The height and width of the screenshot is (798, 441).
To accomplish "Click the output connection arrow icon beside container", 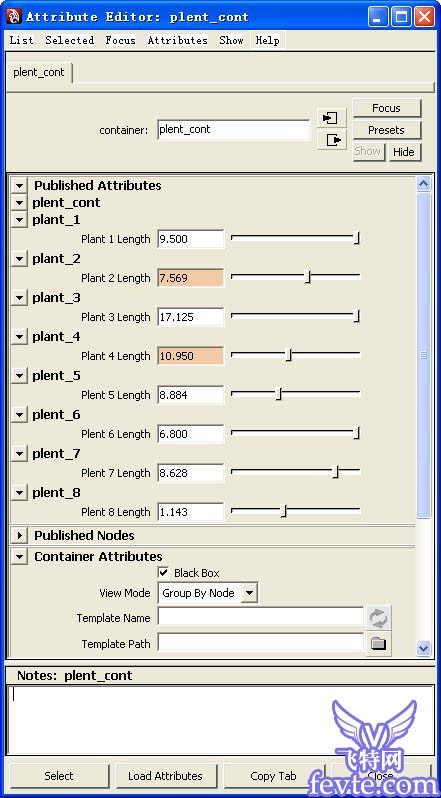I will tap(331, 140).
